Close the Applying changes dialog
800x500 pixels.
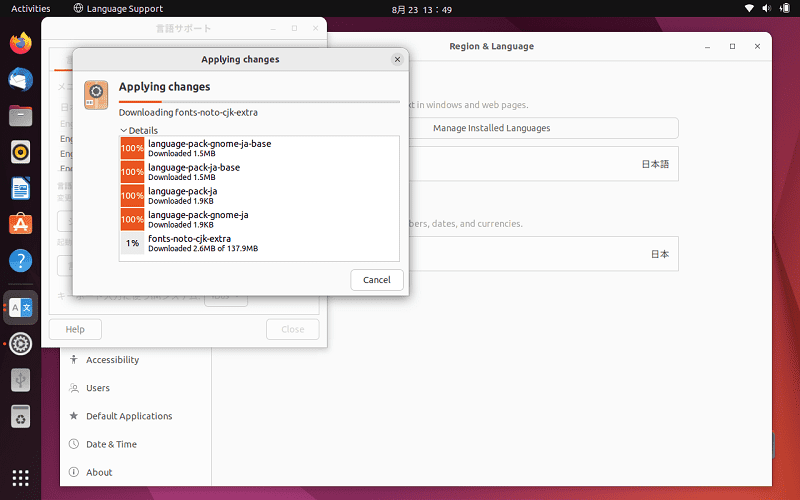click(397, 60)
